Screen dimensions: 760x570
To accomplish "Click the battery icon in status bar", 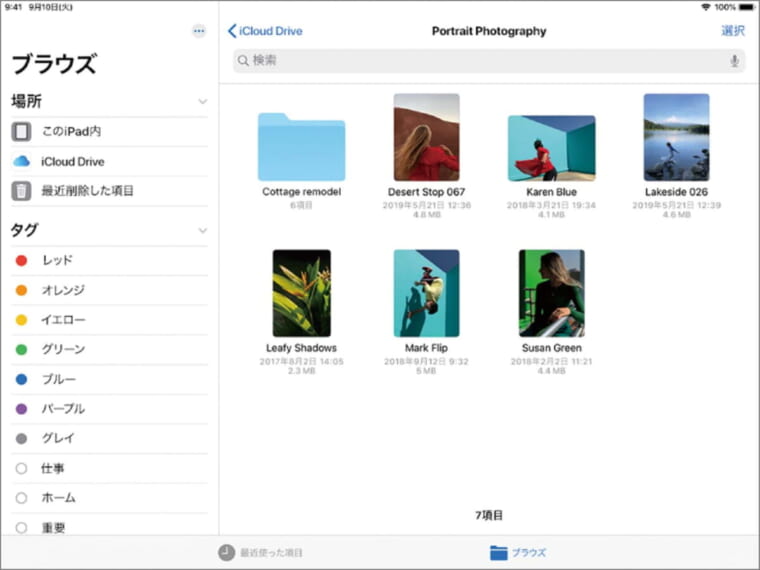I will click(x=746, y=7).
